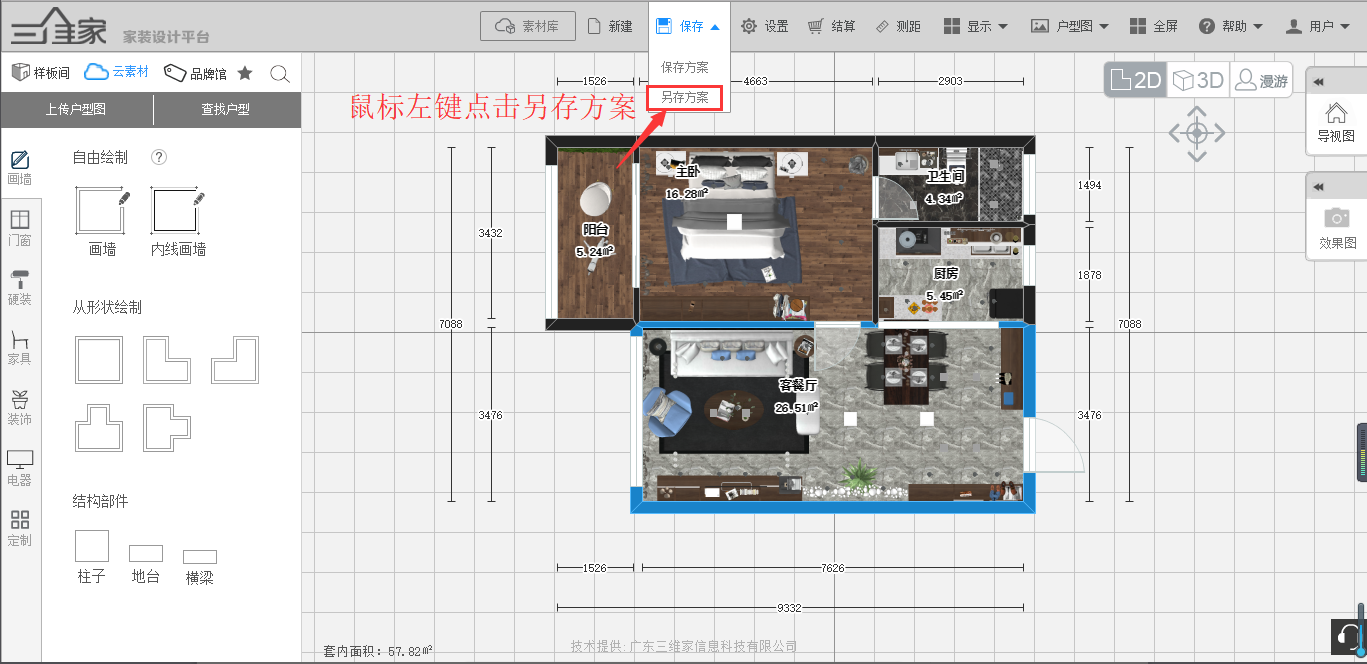Choose the L-shaped room template
The image size is (1367, 664).
[167, 360]
